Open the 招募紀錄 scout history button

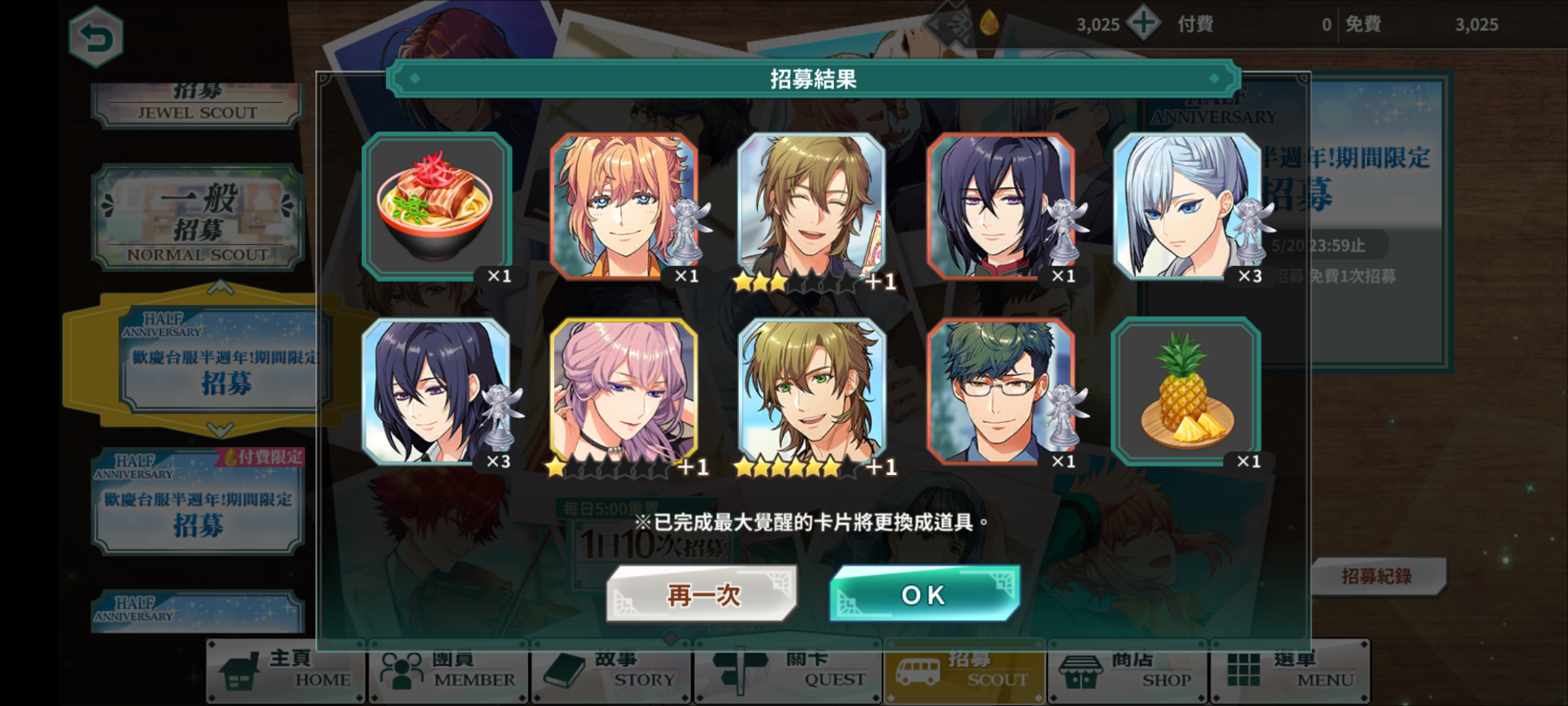(x=1377, y=577)
